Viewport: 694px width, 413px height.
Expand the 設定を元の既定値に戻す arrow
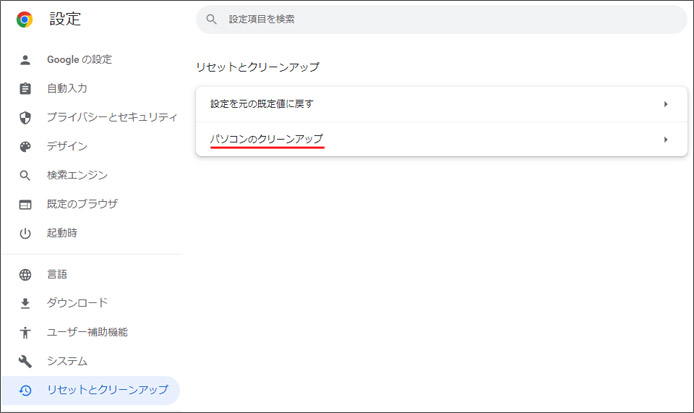665,104
